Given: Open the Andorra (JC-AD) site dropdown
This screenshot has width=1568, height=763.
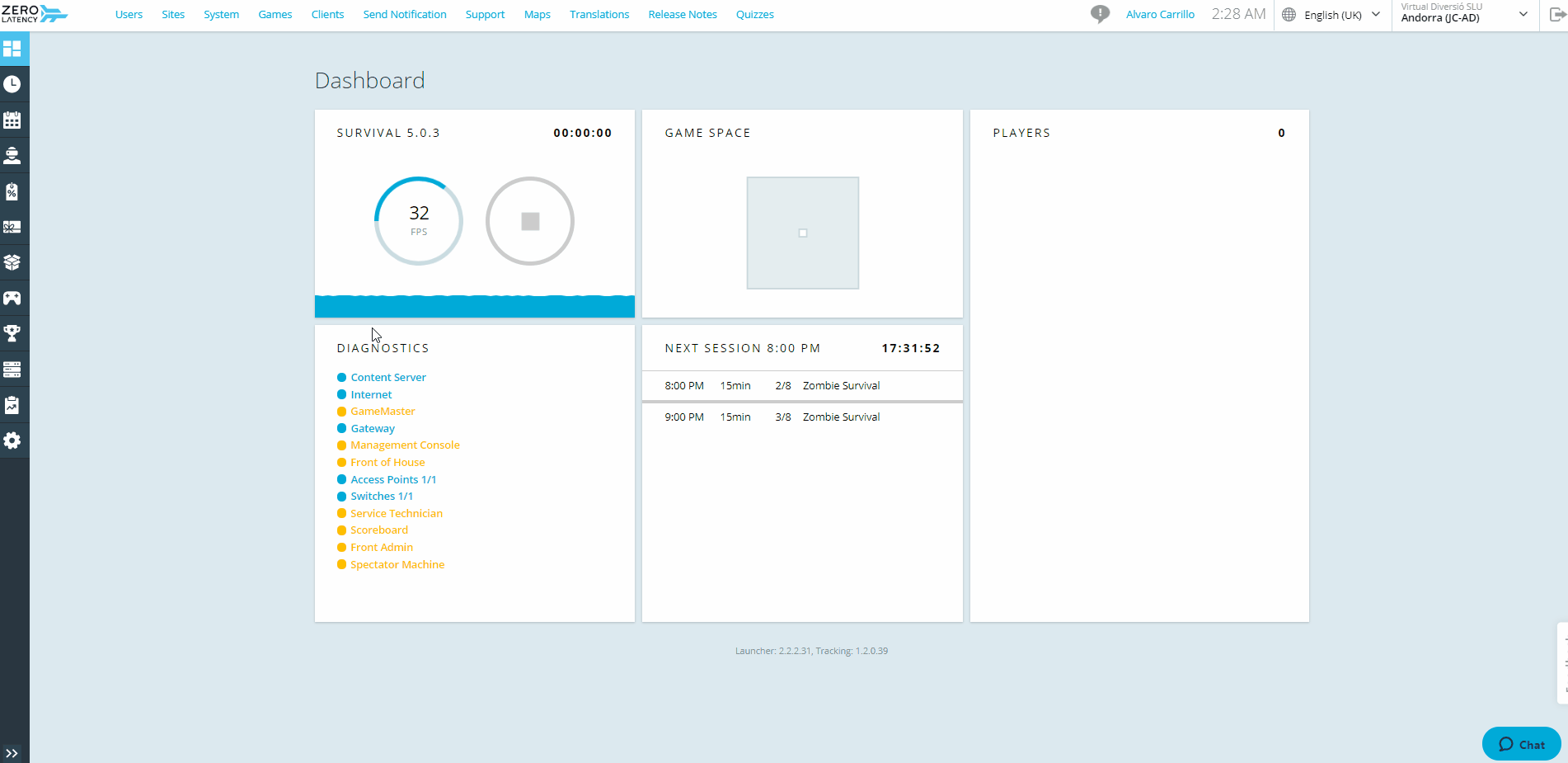Looking at the screenshot, I should pyautogui.click(x=1465, y=13).
